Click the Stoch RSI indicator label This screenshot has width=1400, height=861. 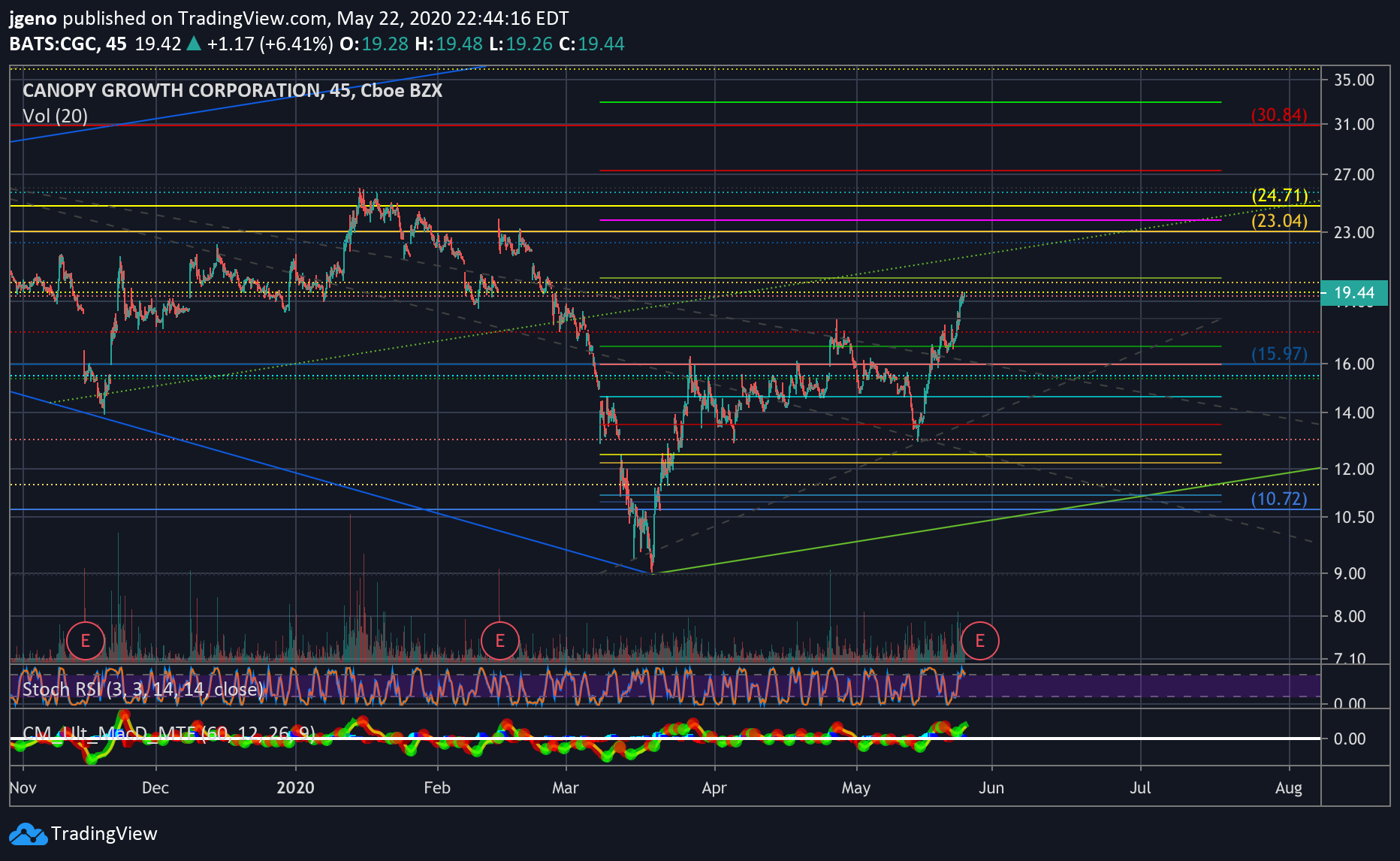(x=142, y=690)
